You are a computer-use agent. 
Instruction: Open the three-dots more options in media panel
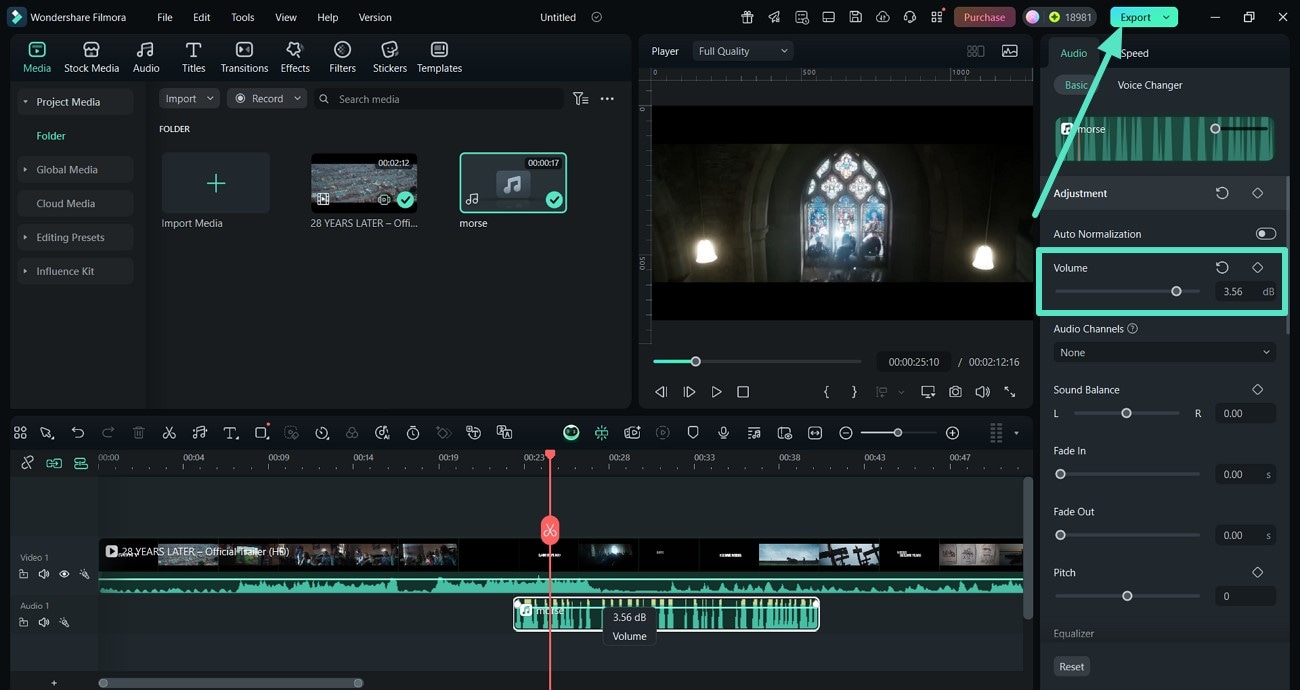click(607, 99)
